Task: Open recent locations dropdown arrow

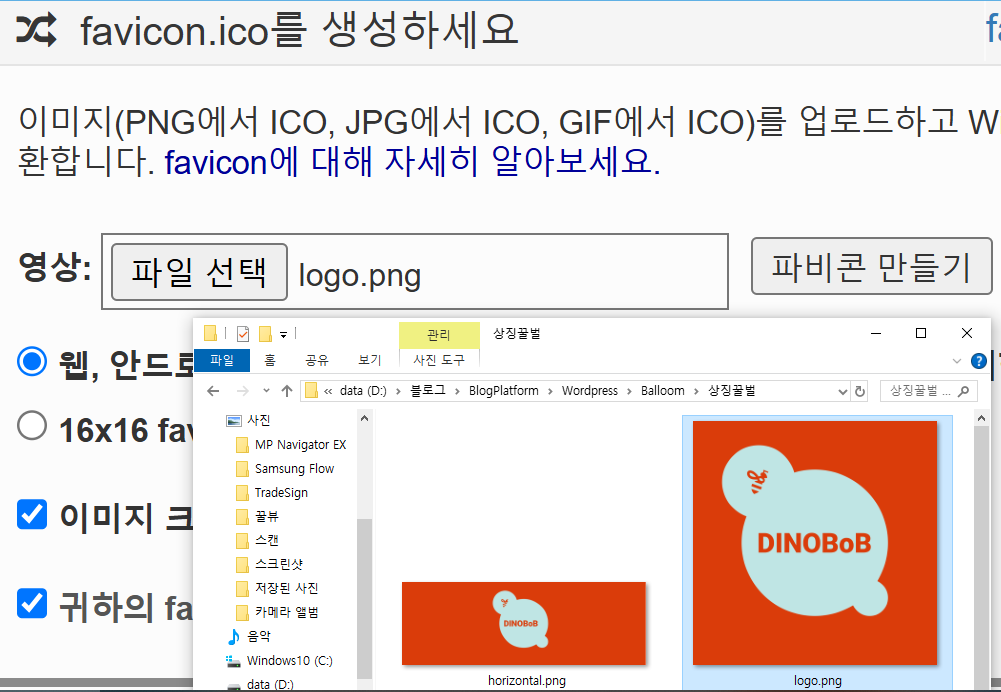Action: coord(266,391)
